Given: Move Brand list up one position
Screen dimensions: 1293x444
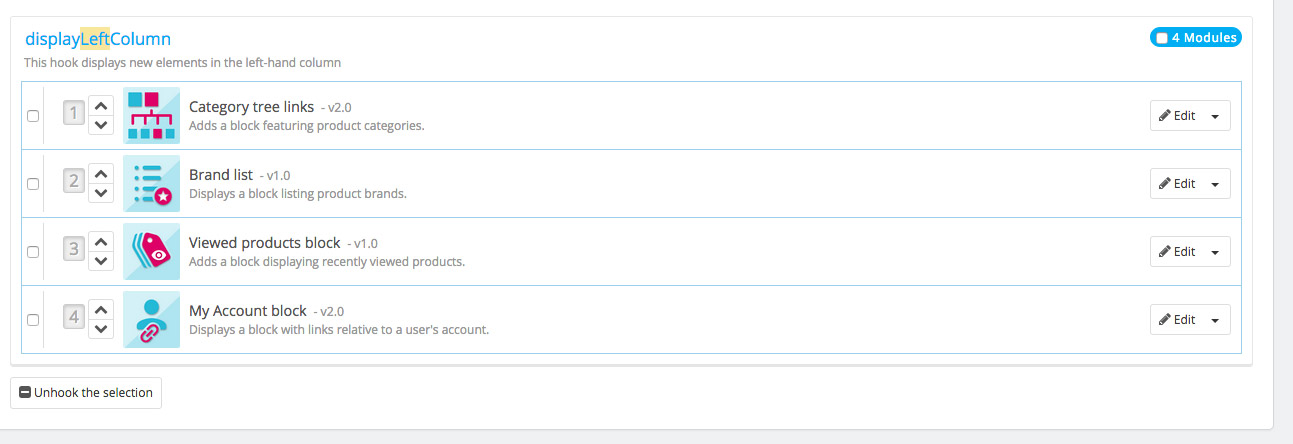Looking at the screenshot, I should tap(101, 173).
